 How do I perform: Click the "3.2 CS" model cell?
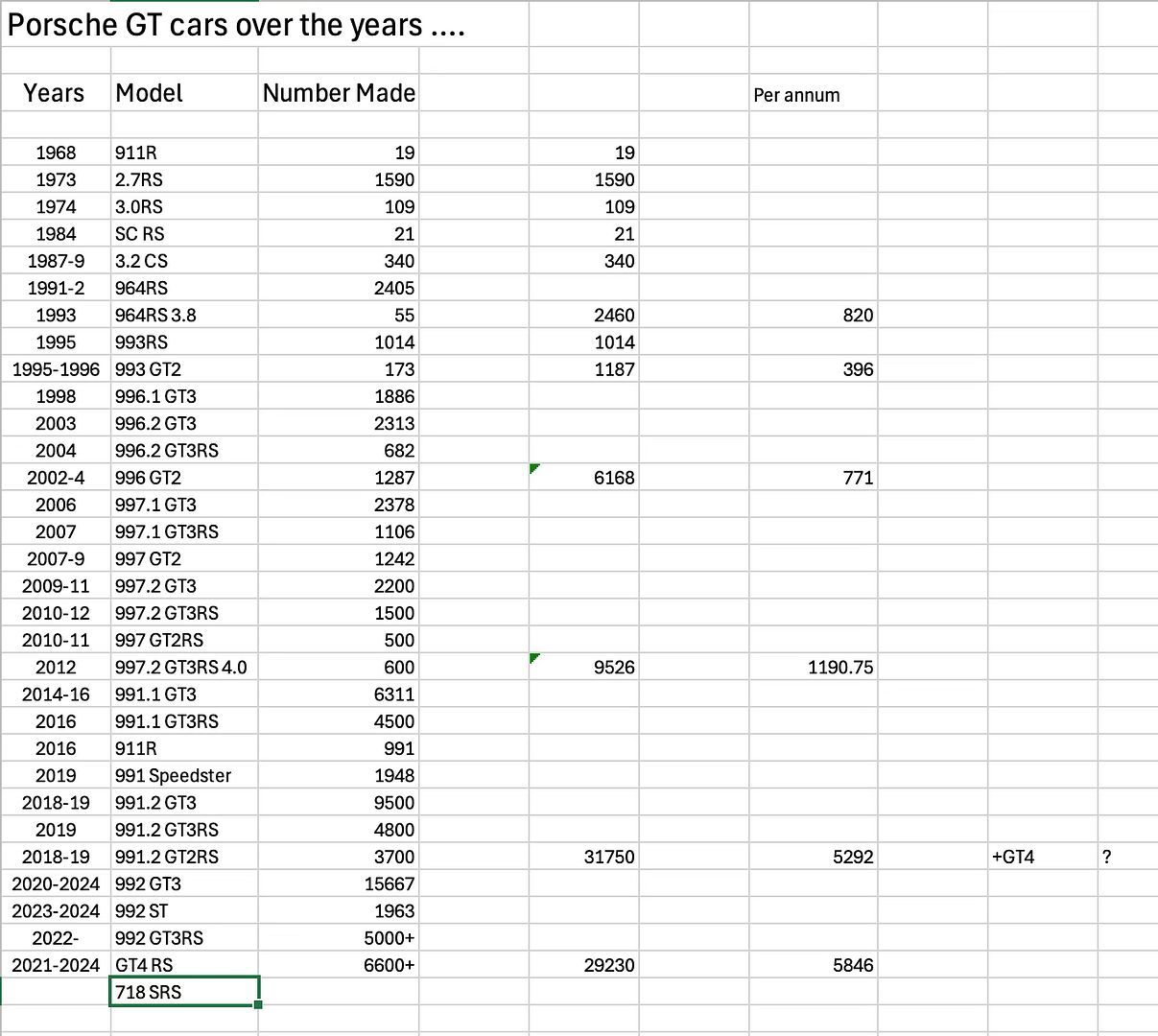(x=184, y=261)
